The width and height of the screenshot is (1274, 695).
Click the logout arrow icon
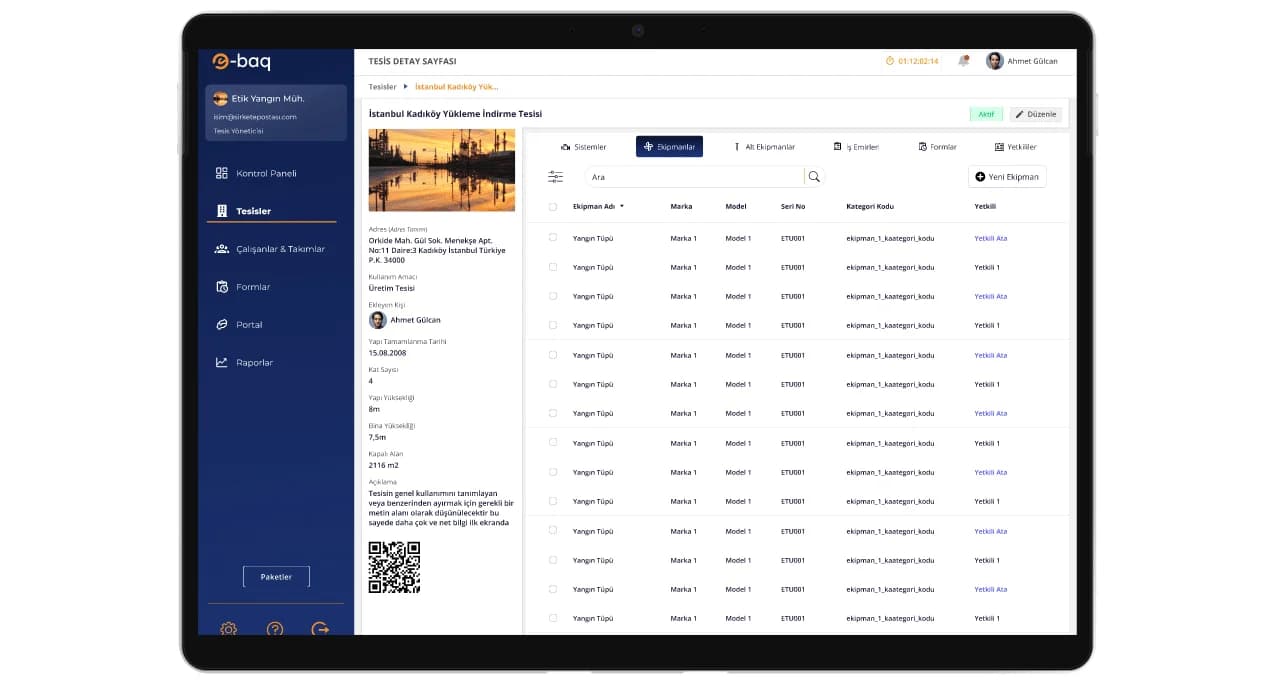click(320, 629)
